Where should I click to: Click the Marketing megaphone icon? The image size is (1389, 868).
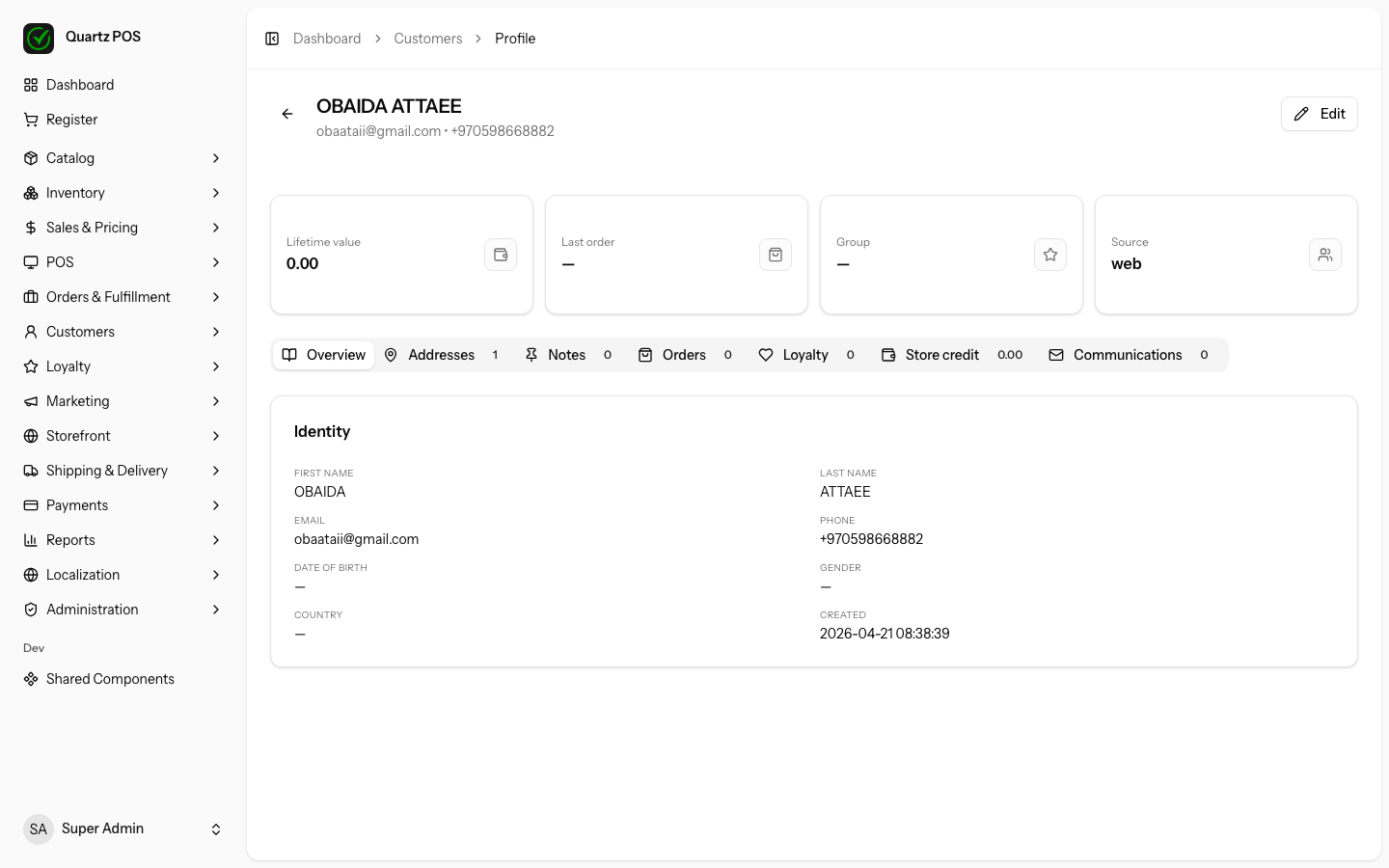tap(31, 401)
